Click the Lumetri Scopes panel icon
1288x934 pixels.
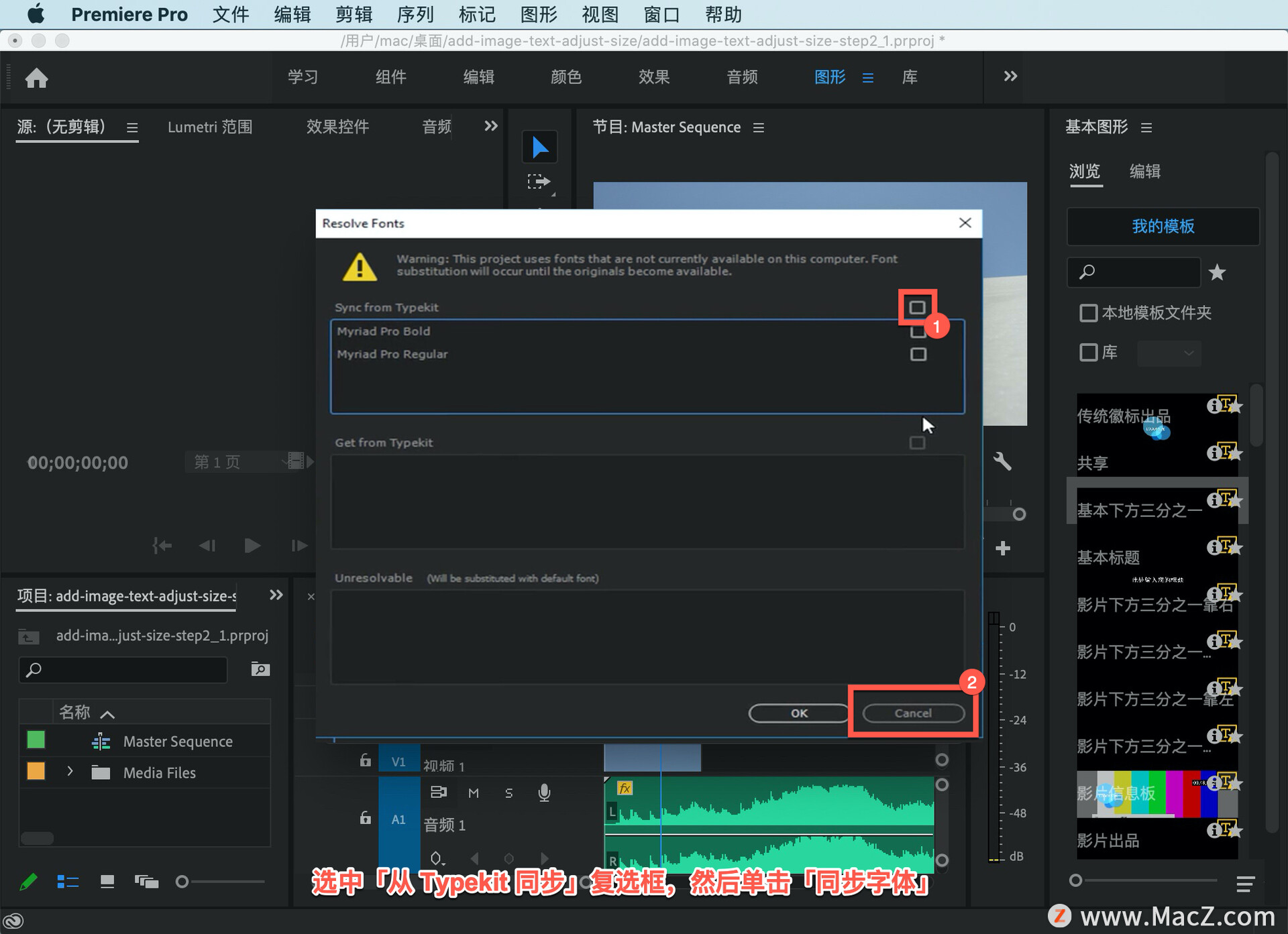coord(210,127)
